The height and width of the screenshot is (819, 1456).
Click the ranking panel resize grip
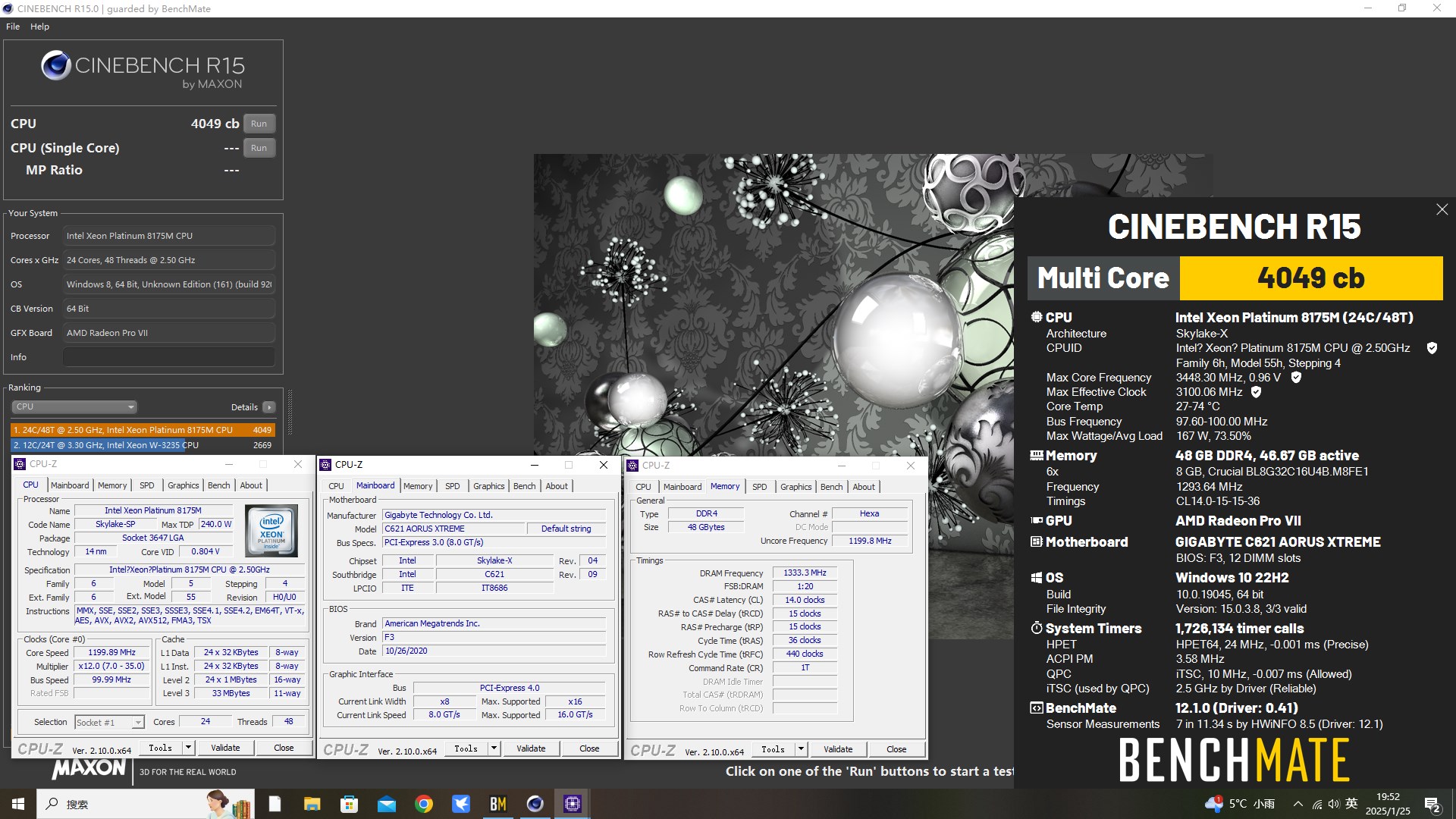pos(290,412)
